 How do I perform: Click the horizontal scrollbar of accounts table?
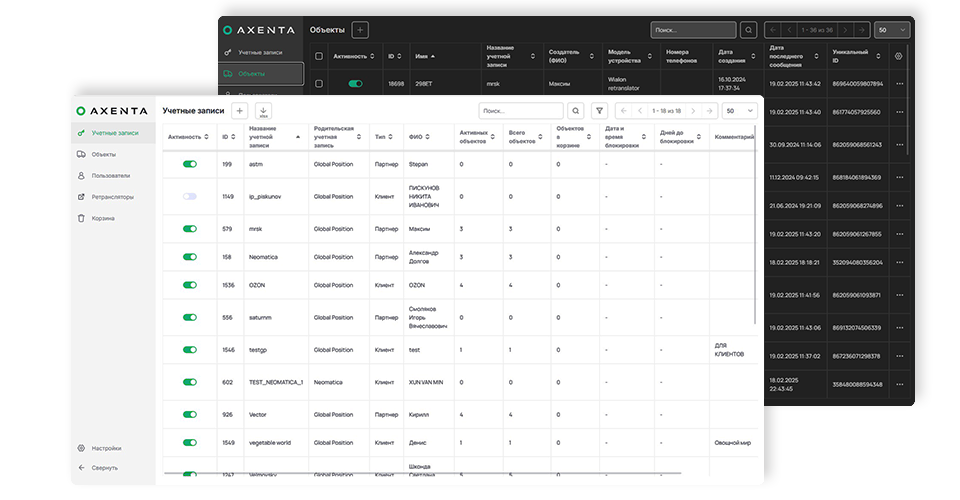[x=422, y=473]
